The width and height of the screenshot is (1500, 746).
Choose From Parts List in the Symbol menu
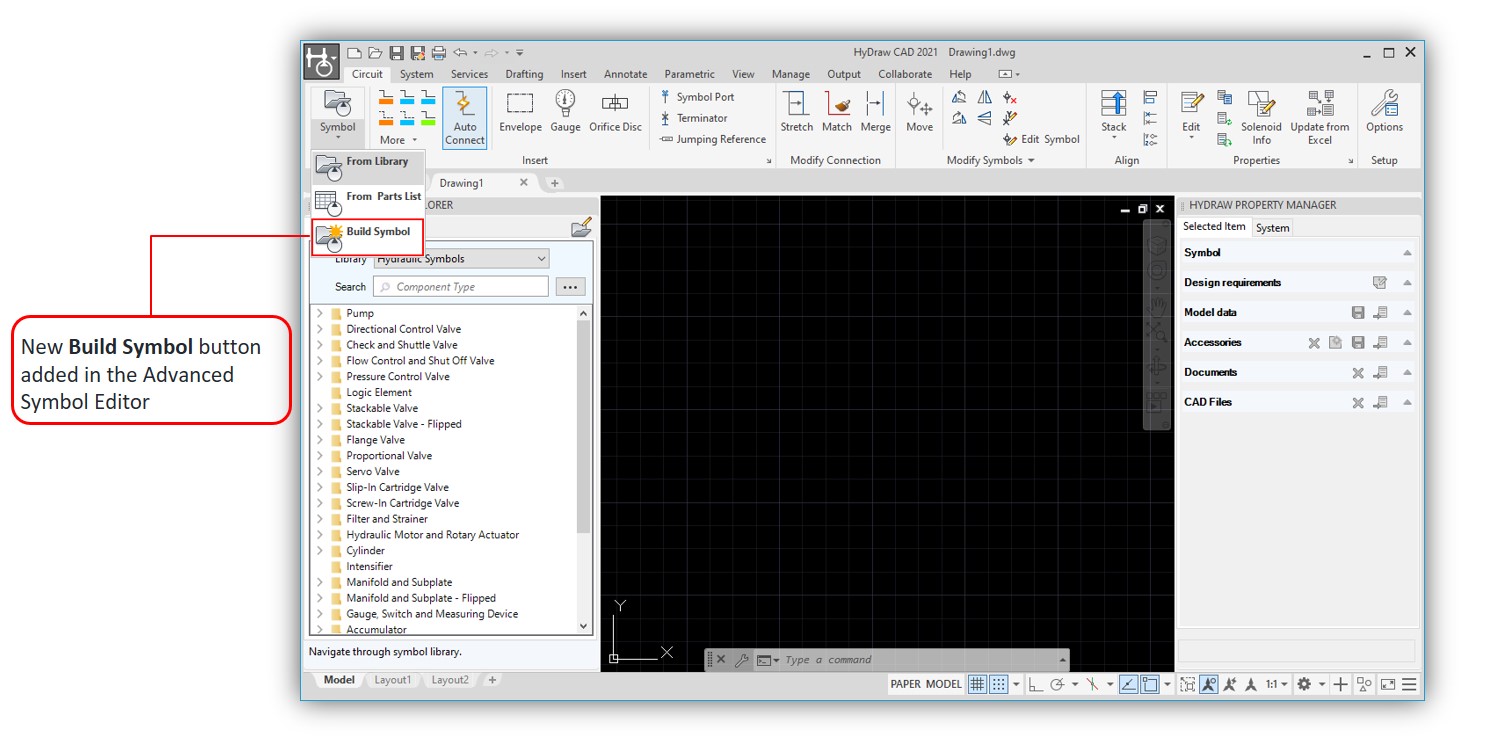[367, 201]
